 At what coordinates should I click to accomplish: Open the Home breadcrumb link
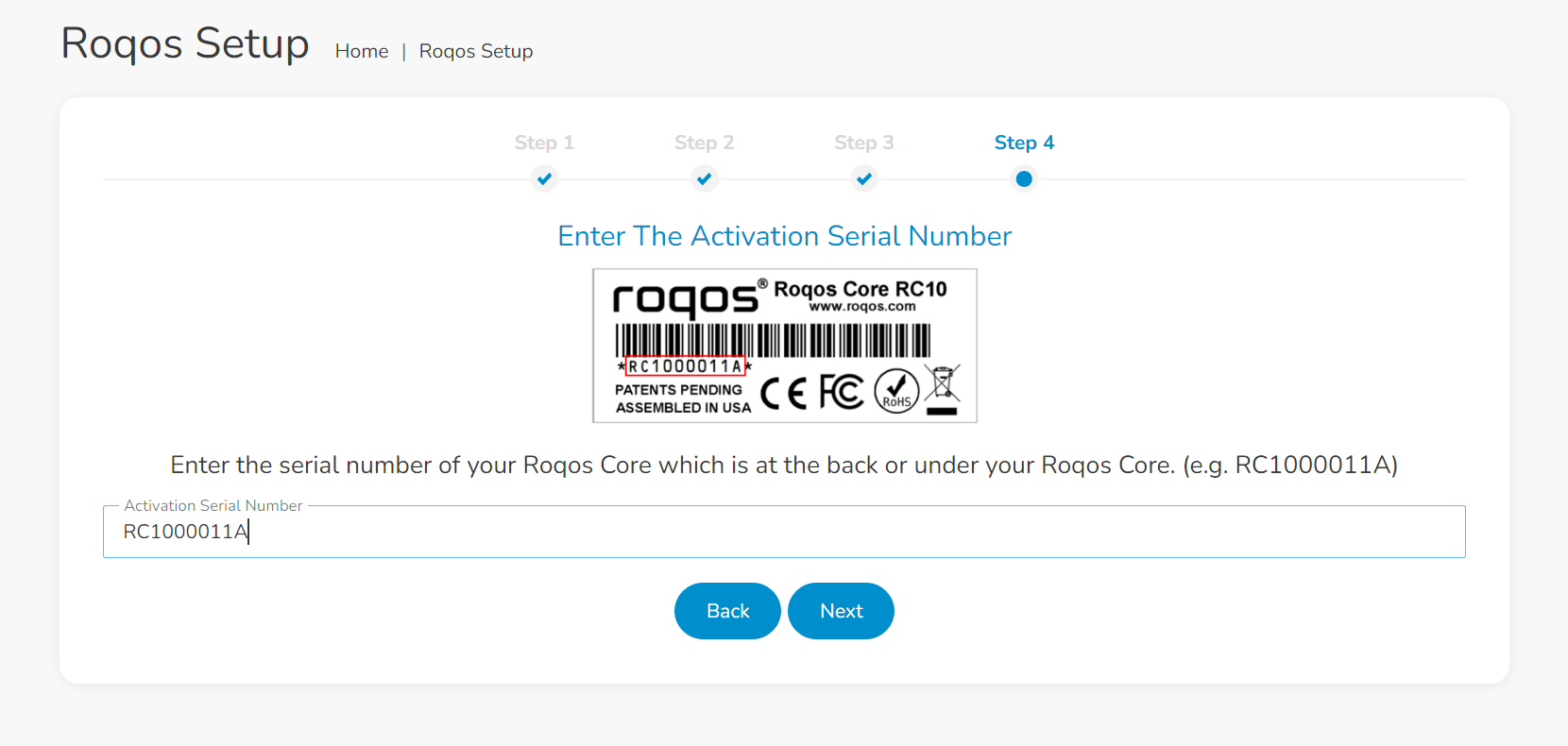coord(362,51)
